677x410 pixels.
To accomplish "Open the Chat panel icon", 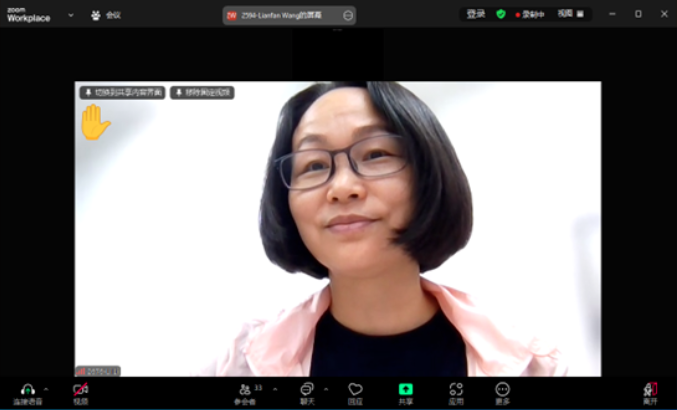I will (x=306, y=388).
